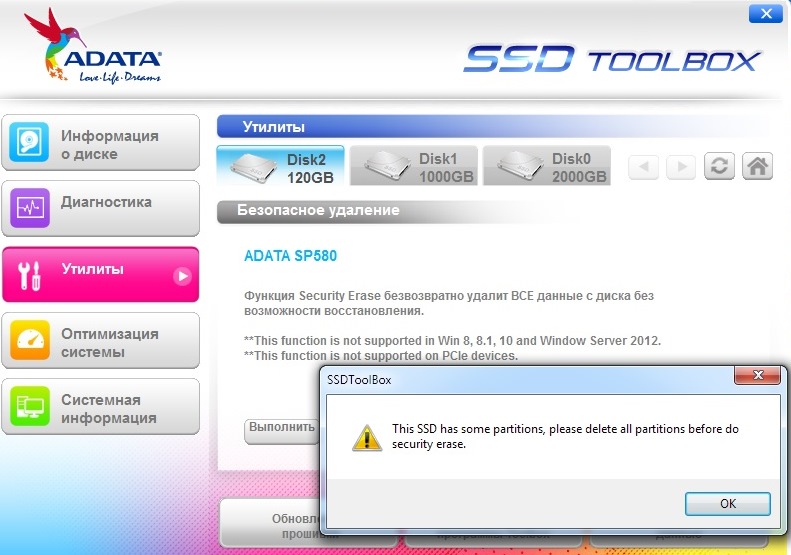791x555 pixels.
Task: Click the diagnostics pulse monitor icon
Action: pyautogui.click(x=29, y=208)
